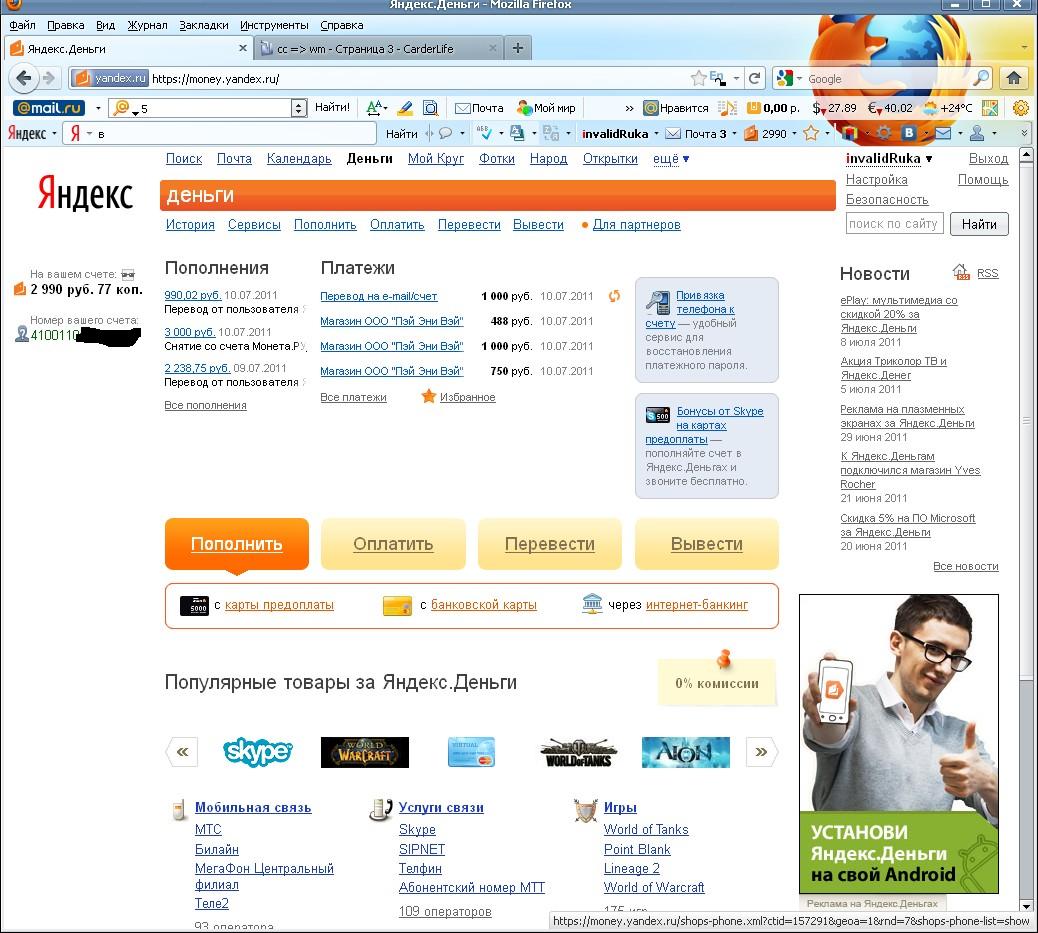Open the Все новости link

(x=965, y=566)
